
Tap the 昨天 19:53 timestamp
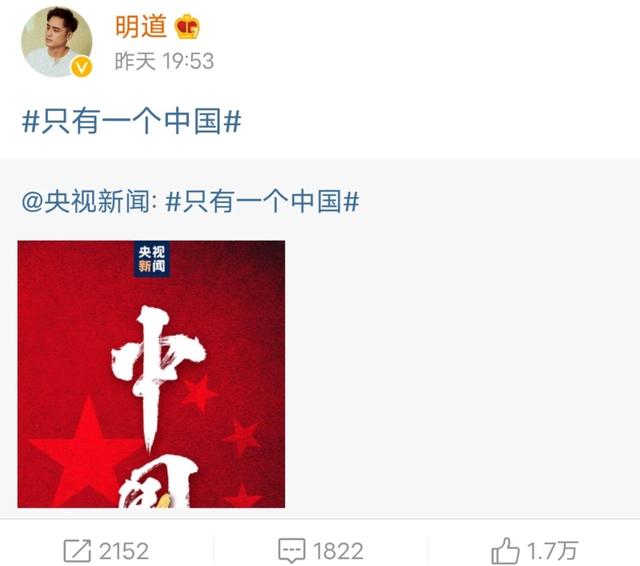click(164, 61)
